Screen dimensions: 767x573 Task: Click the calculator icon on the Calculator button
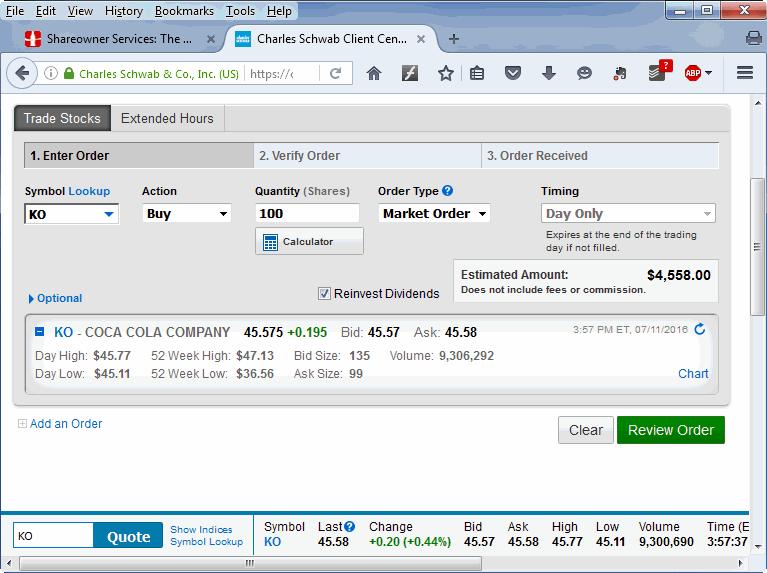click(x=270, y=242)
